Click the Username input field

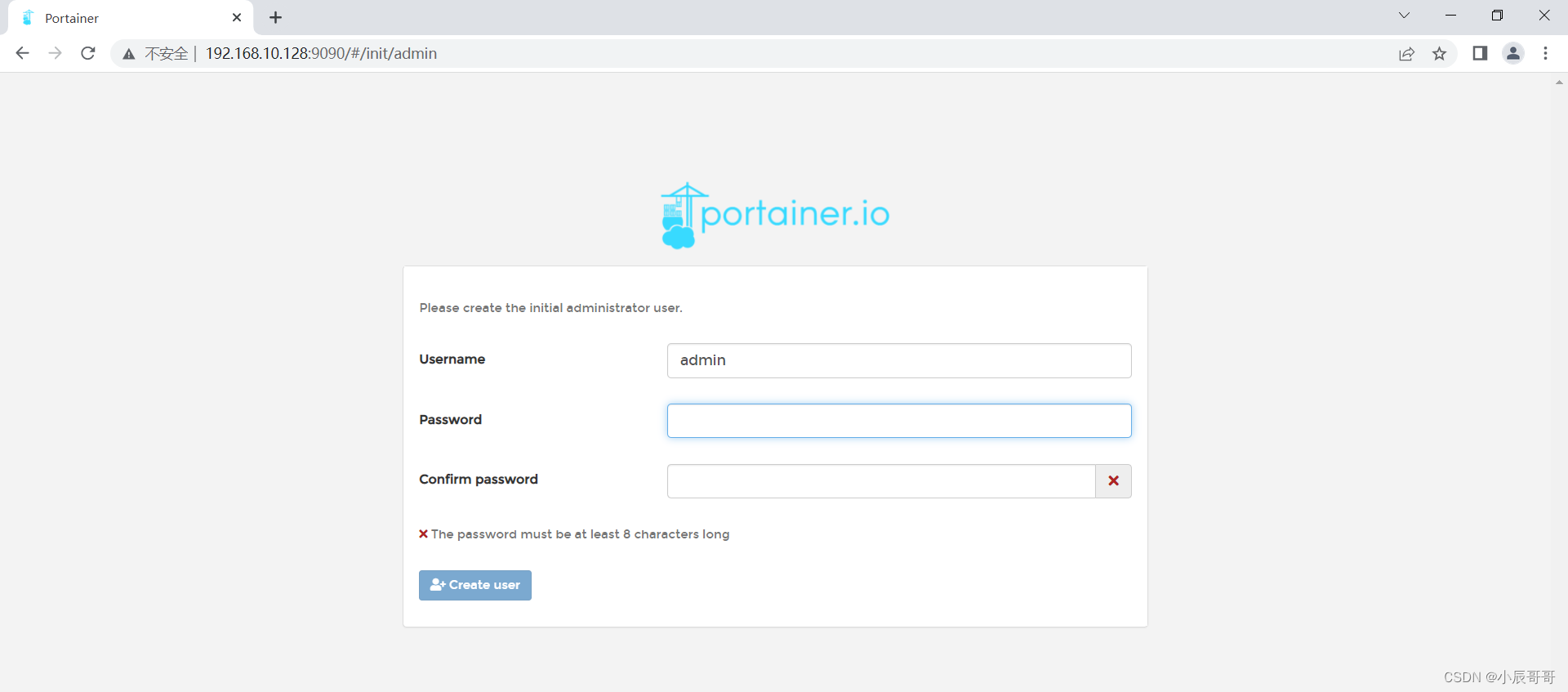click(899, 360)
